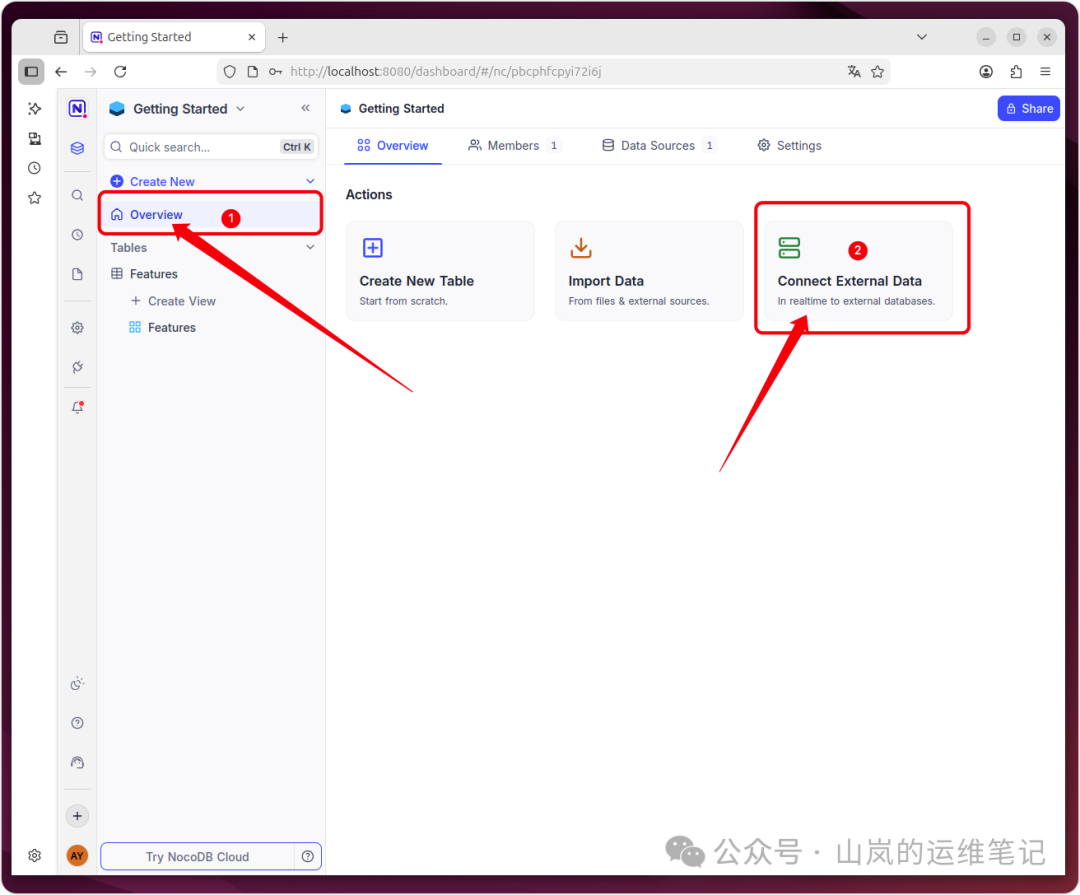This screenshot has height=895, width=1080.
Task: Click the Firefox sidebar sparkle icon
Action: pyautogui.click(x=34, y=109)
